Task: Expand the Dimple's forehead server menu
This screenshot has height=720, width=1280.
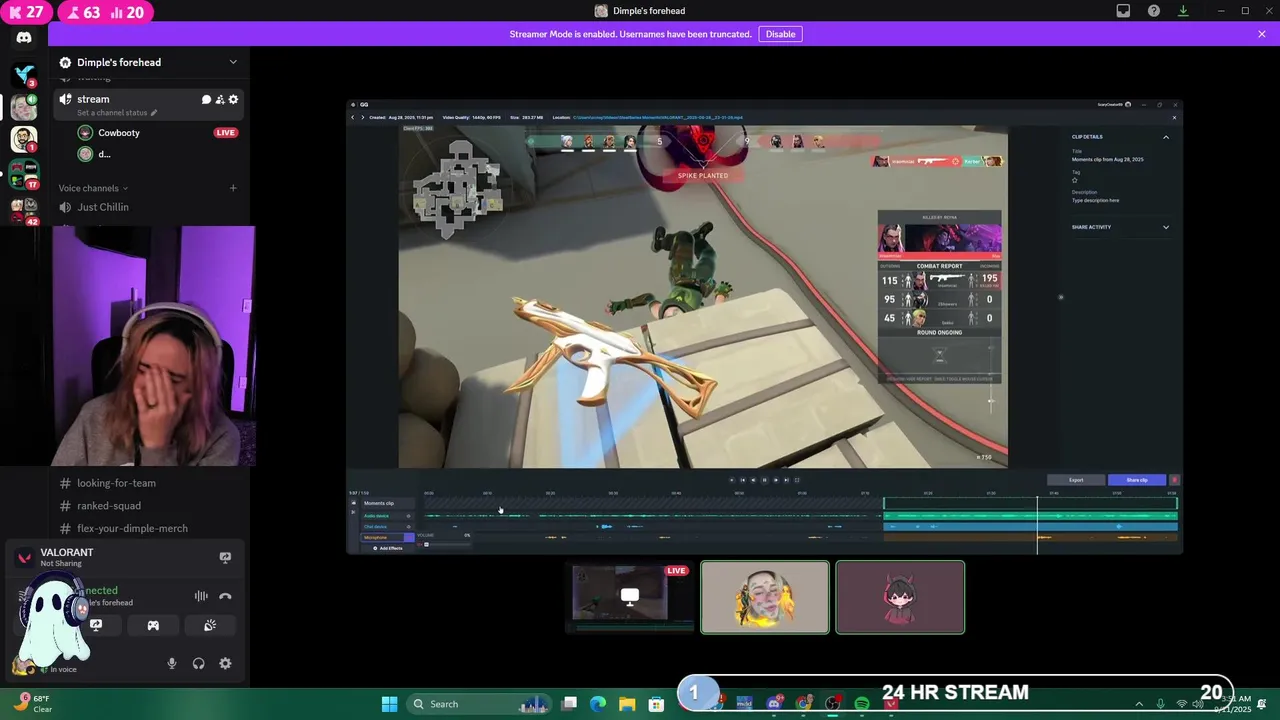Action: [x=233, y=62]
